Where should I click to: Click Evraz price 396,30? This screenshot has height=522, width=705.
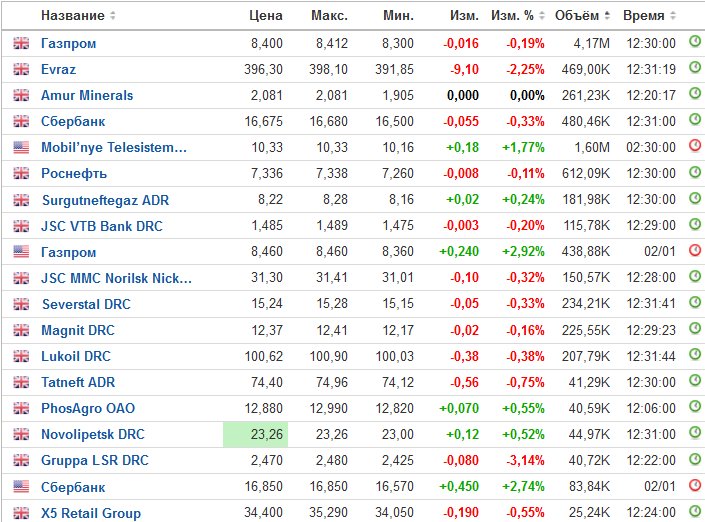263,69
